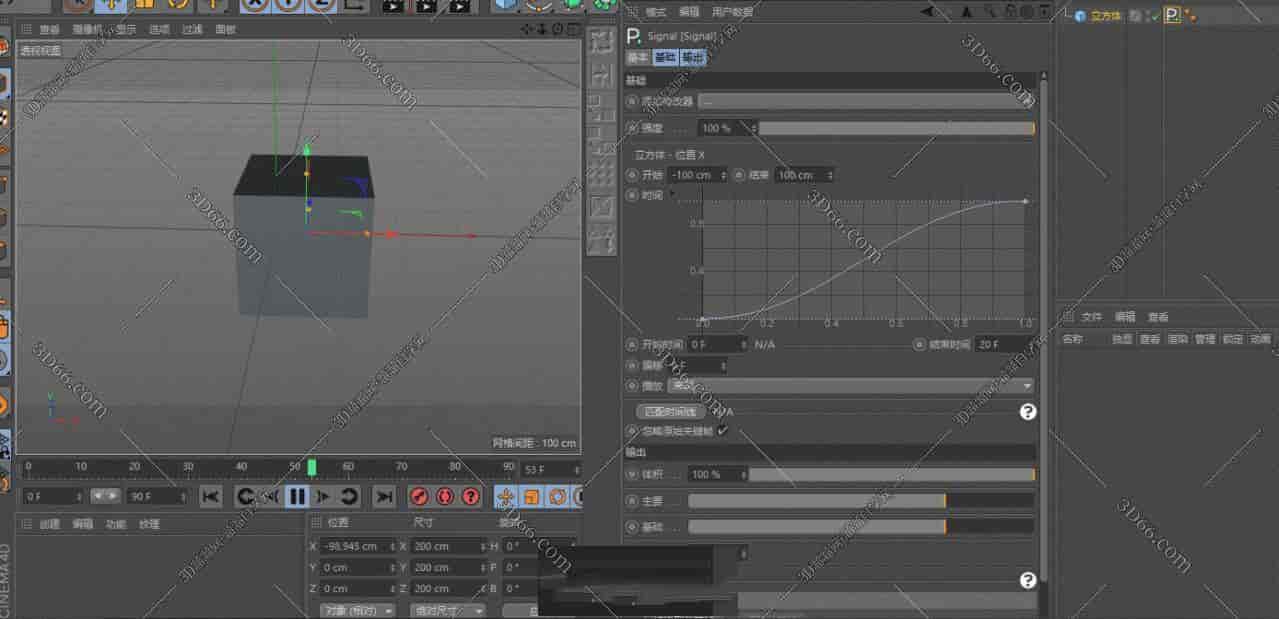Click the red record keyframe icon
The image size is (1279, 619).
(420, 496)
